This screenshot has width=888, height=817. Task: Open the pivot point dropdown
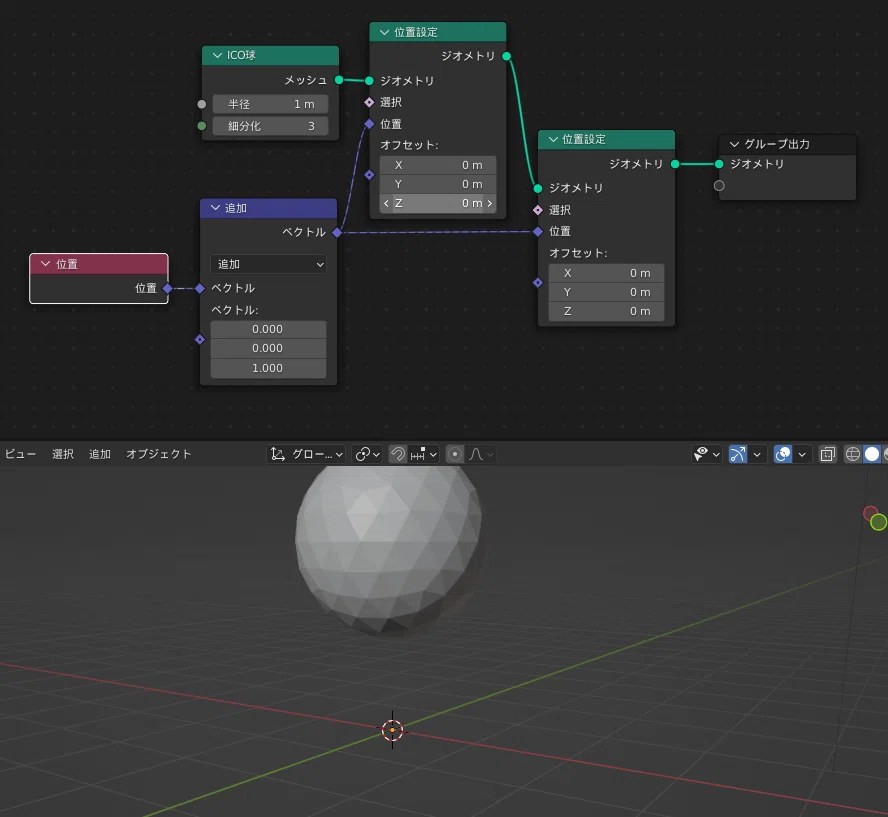367,454
